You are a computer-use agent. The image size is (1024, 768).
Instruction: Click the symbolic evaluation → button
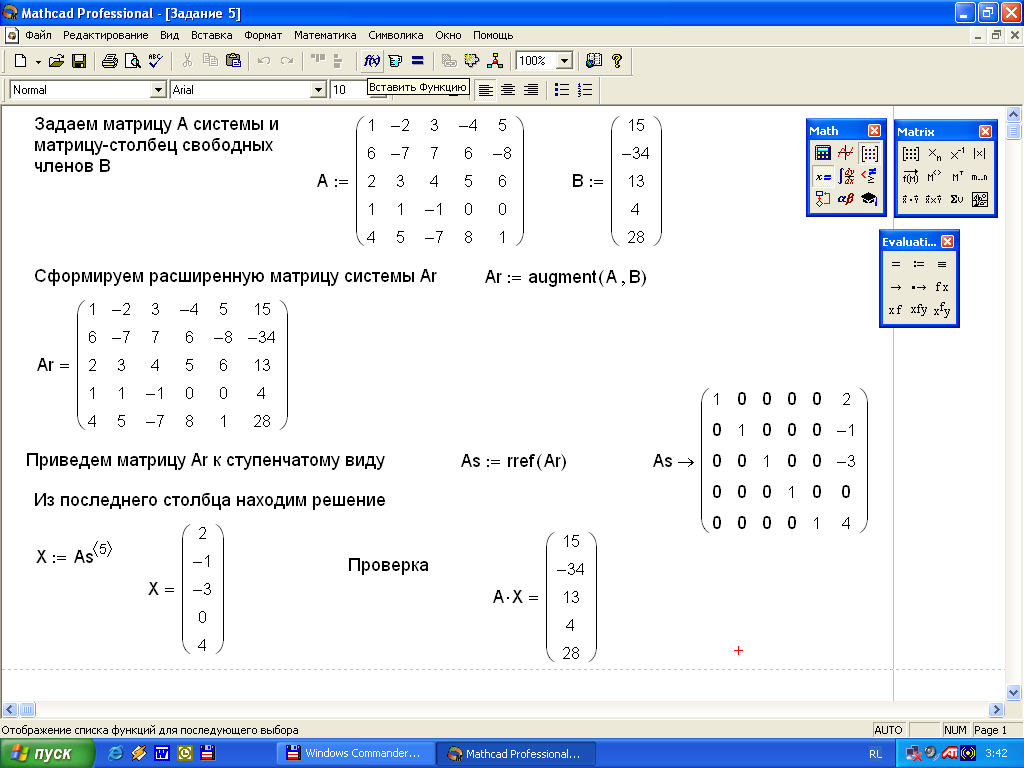[896, 287]
